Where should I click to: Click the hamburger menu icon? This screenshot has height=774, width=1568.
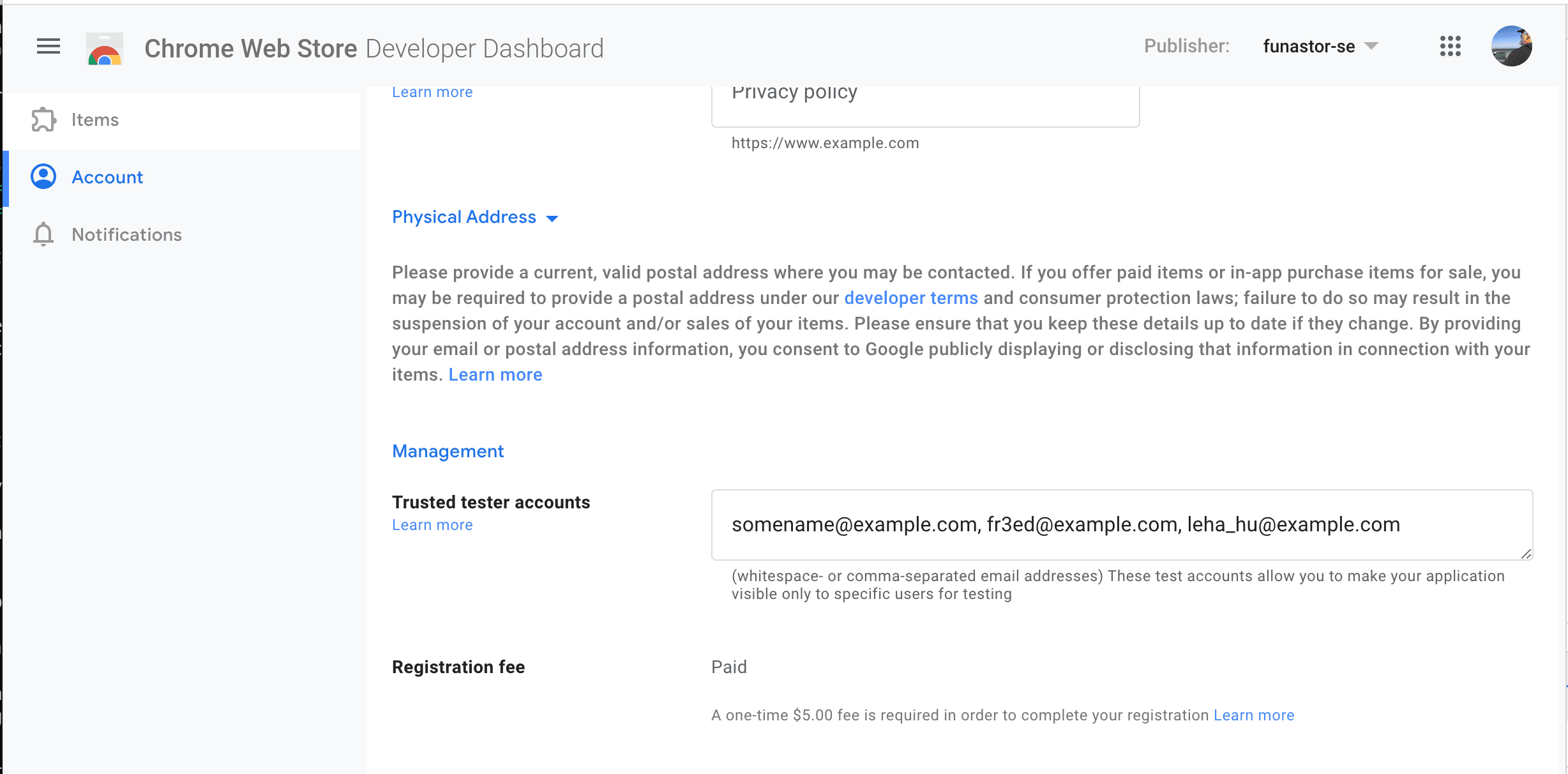coord(48,46)
